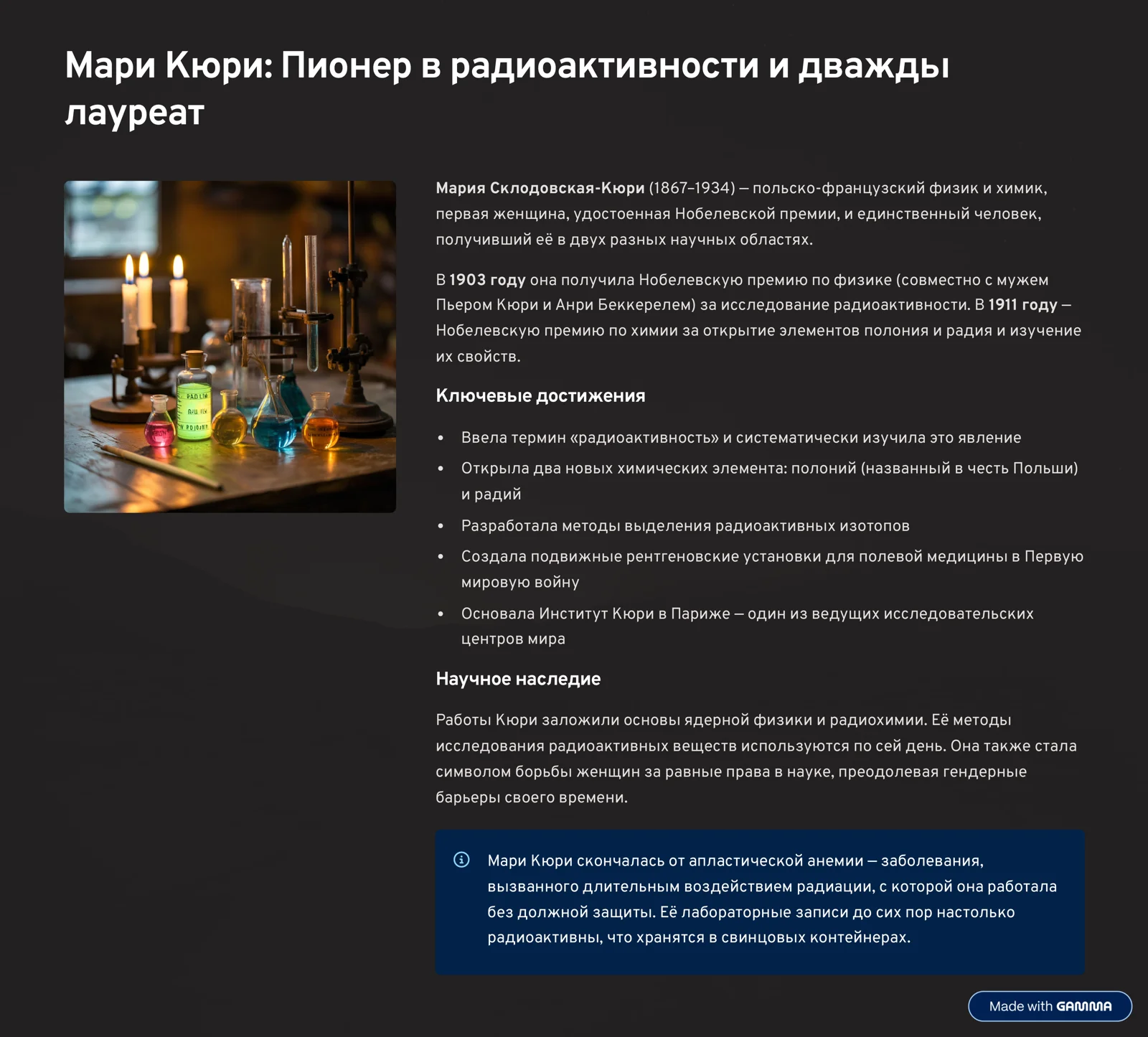Click the bullet 'Открыла два новых химических элемента'
The image size is (1148, 1037).
pos(770,481)
